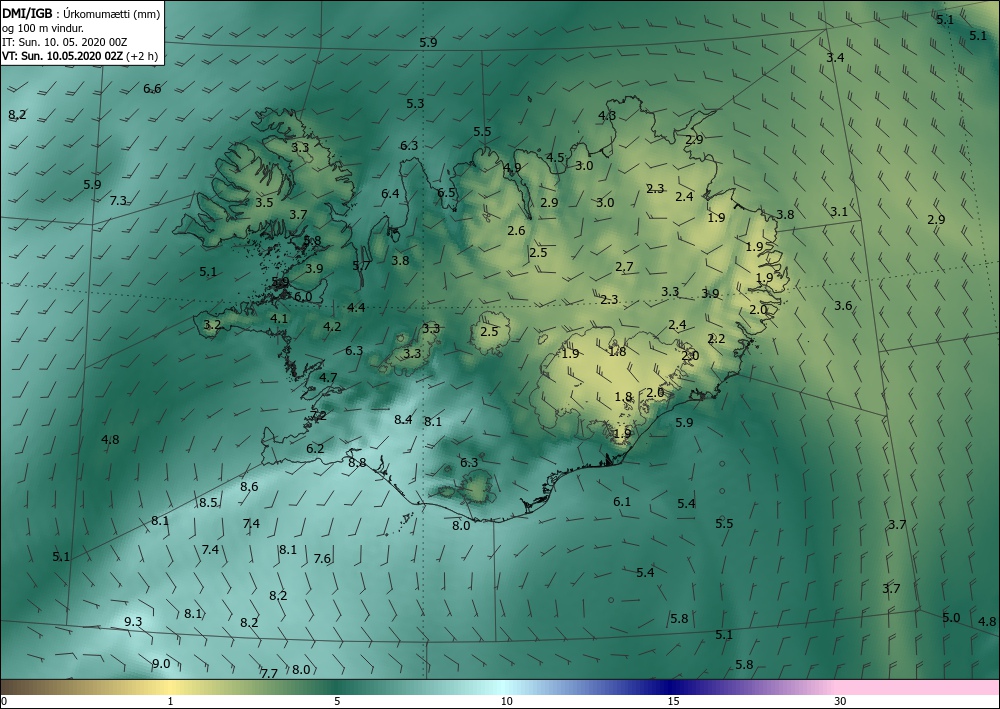Click the map value '2.9' over the eastern sea

pos(936,219)
